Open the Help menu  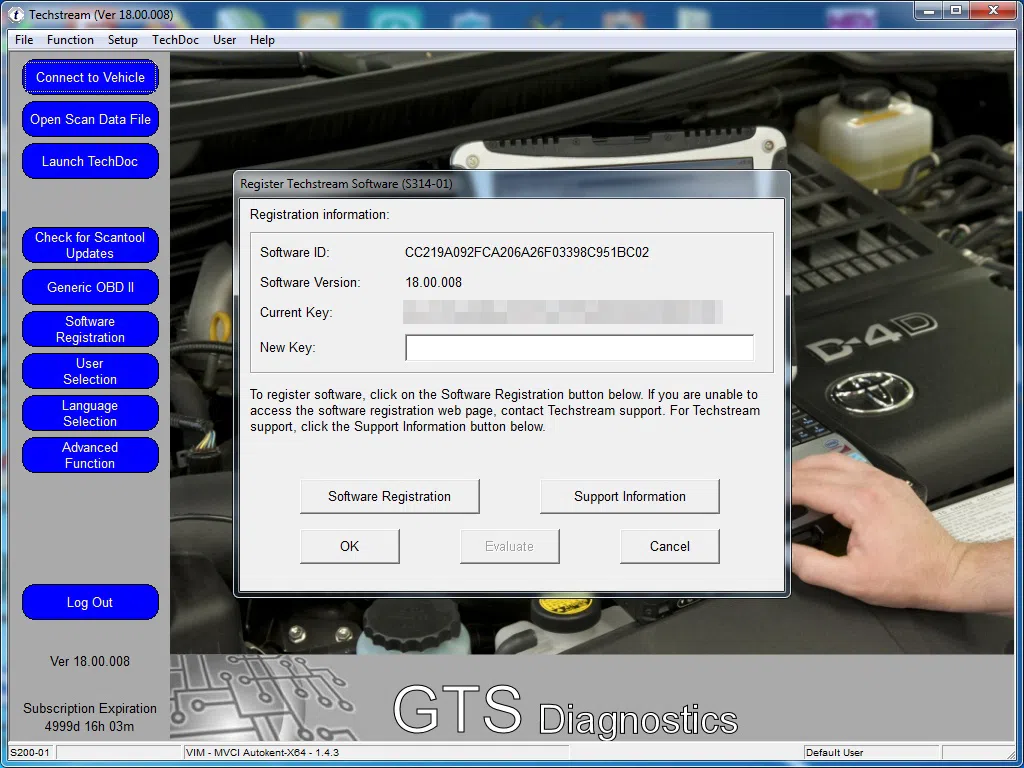pos(262,40)
